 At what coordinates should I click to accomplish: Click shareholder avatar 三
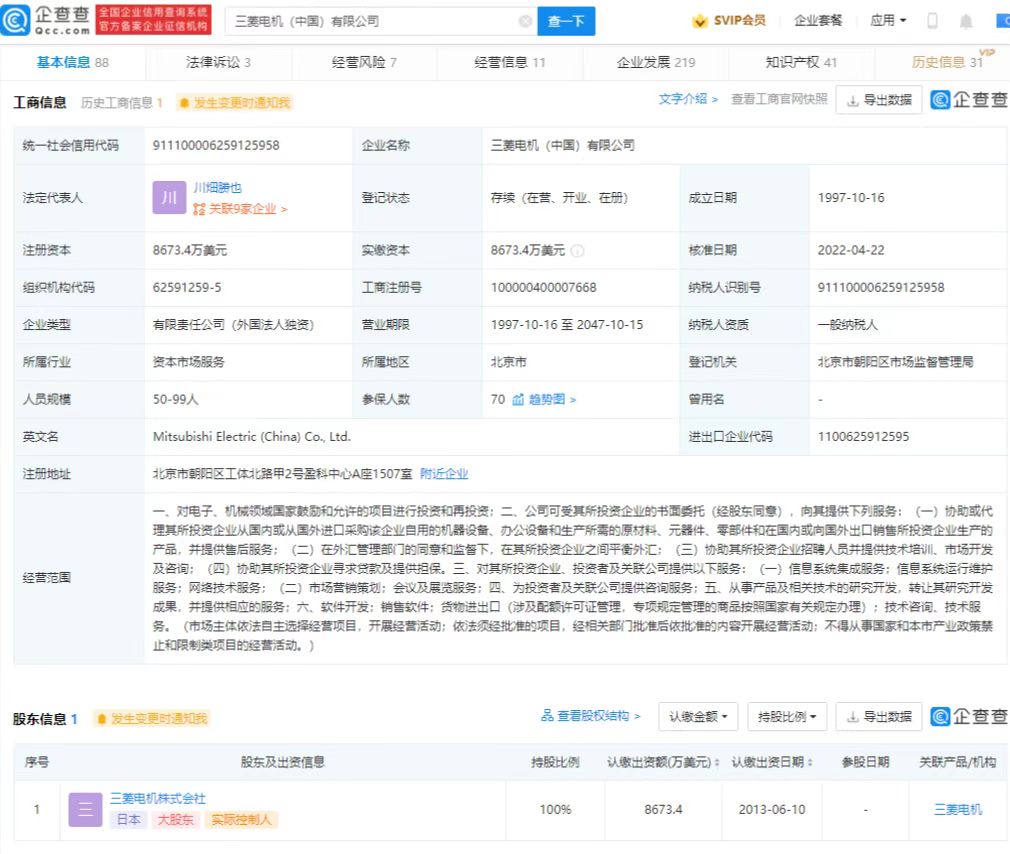(85, 810)
